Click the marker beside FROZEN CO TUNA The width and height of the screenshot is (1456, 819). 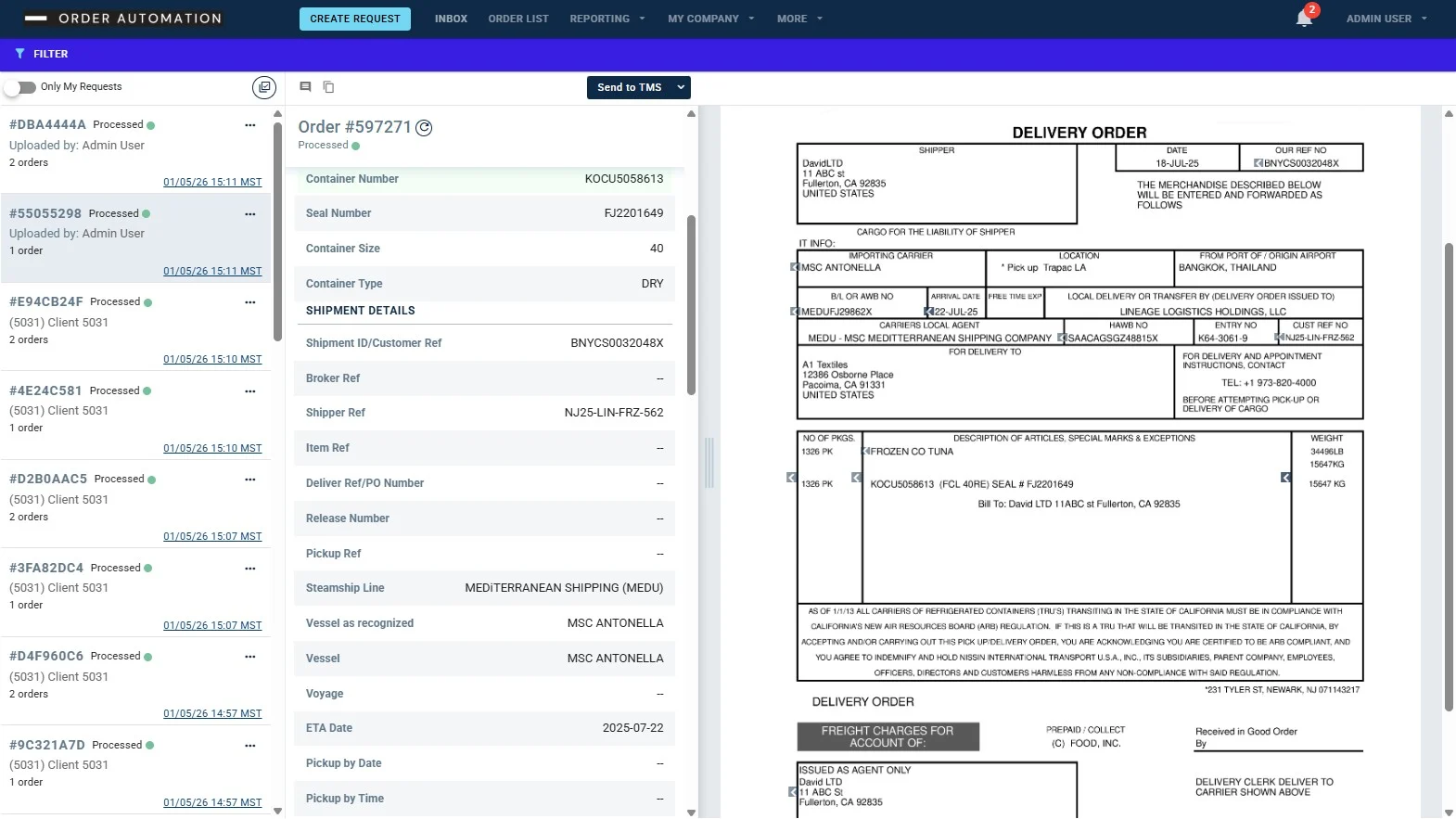tap(865, 452)
